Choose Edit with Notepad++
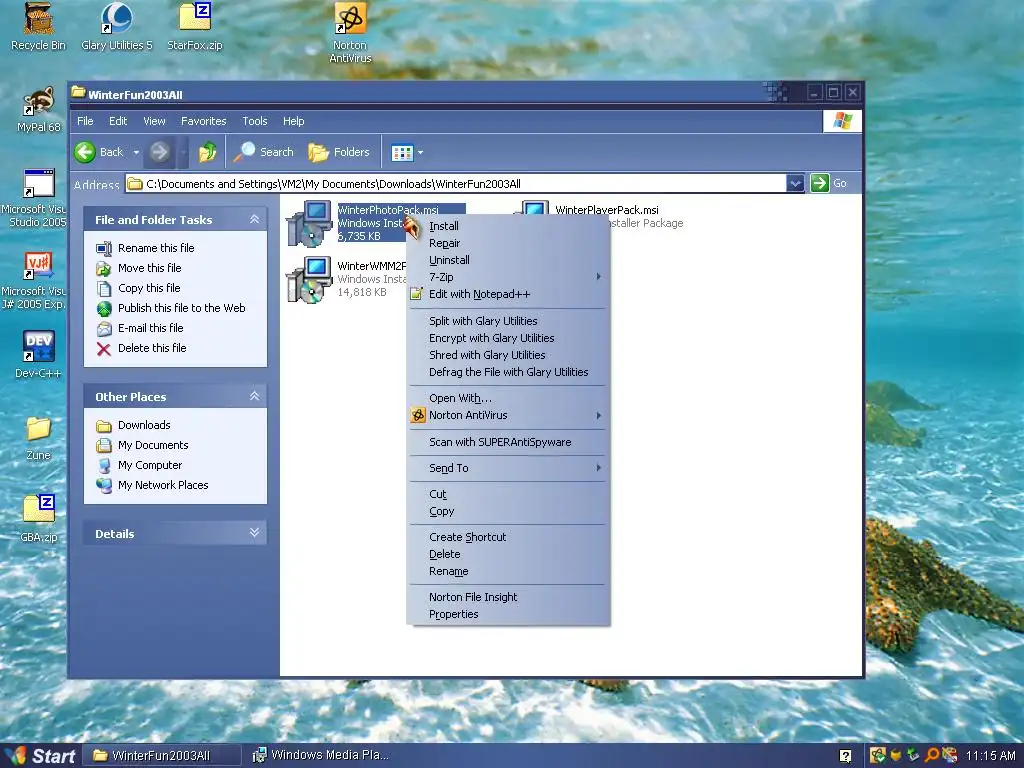This screenshot has width=1024, height=768. pyautogui.click(x=507, y=294)
